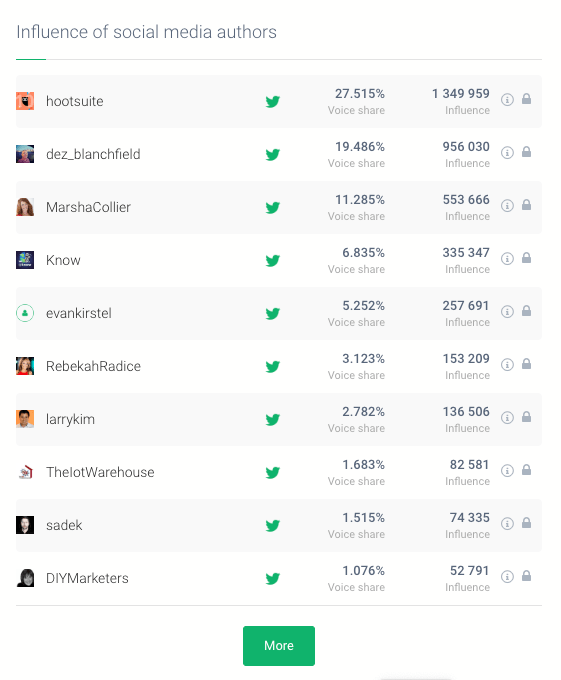This screenshot has width=561, height=680.
Task: Click the Know author name
Action: pos(63,260)
